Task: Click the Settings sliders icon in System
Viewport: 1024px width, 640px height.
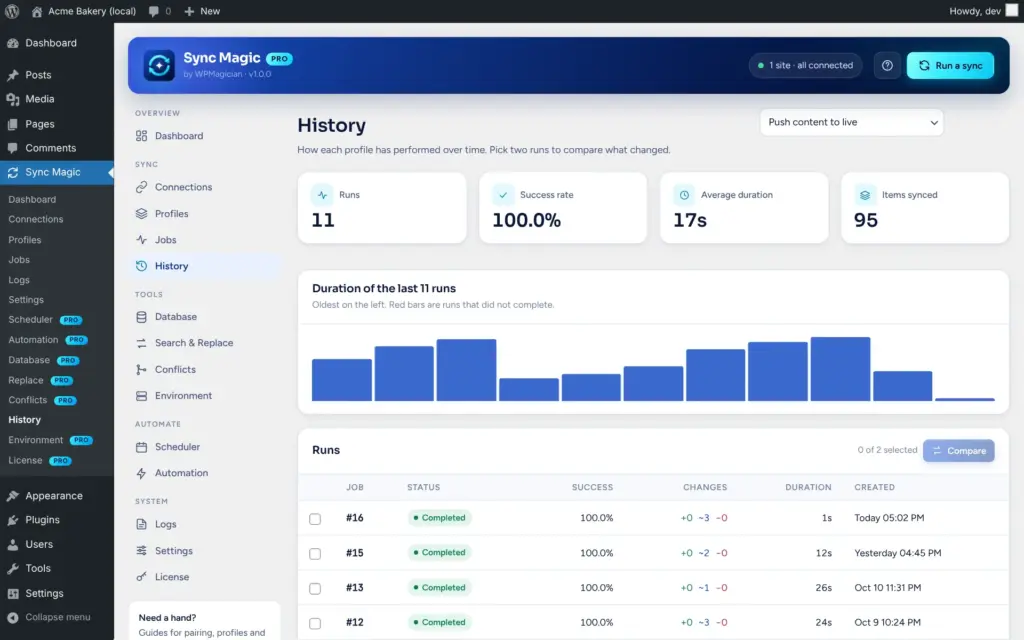Action: click(x=141, y=551)
